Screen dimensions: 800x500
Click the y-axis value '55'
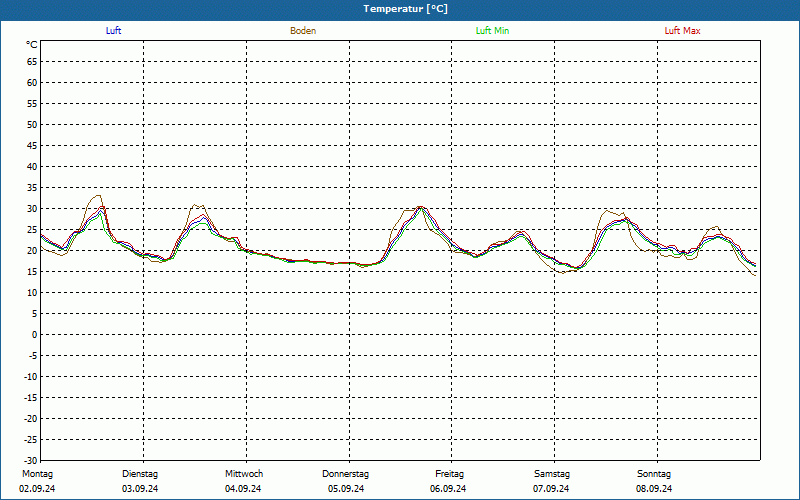[32, 104]
